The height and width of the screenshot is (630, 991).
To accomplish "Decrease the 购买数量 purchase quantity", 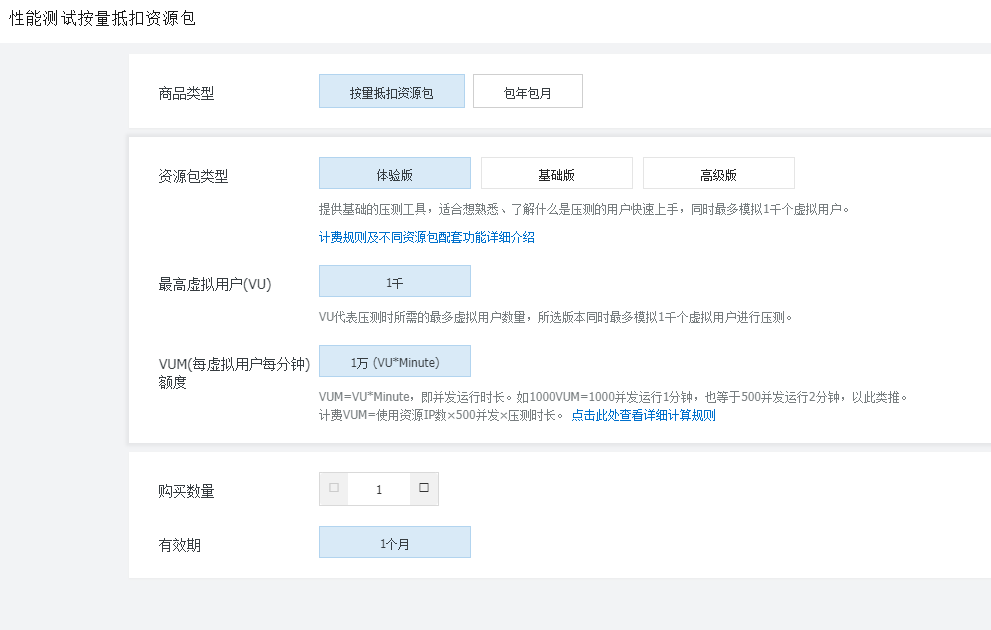I will (334, 489).
